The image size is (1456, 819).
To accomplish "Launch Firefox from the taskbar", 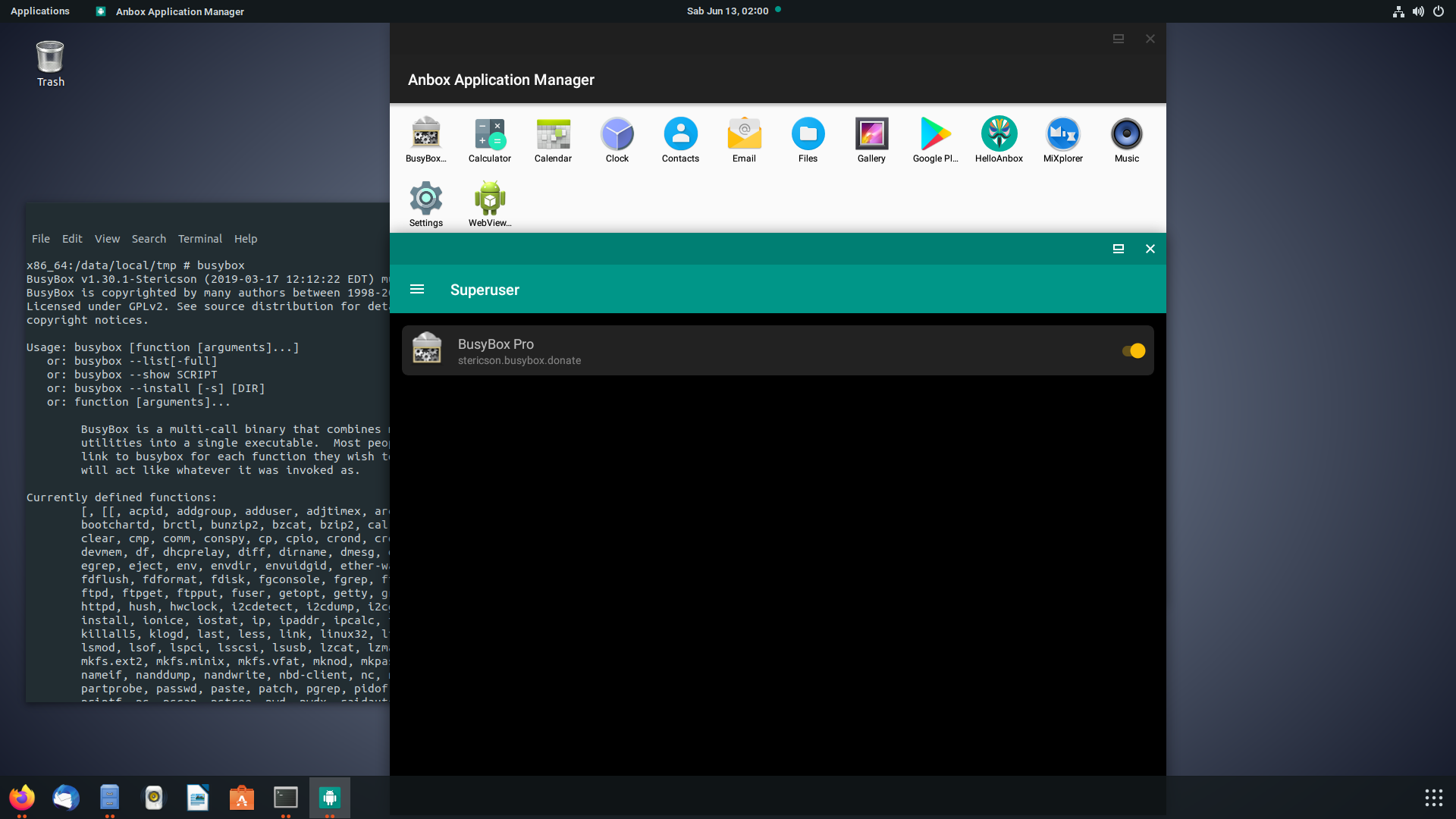I will (22, 798).
